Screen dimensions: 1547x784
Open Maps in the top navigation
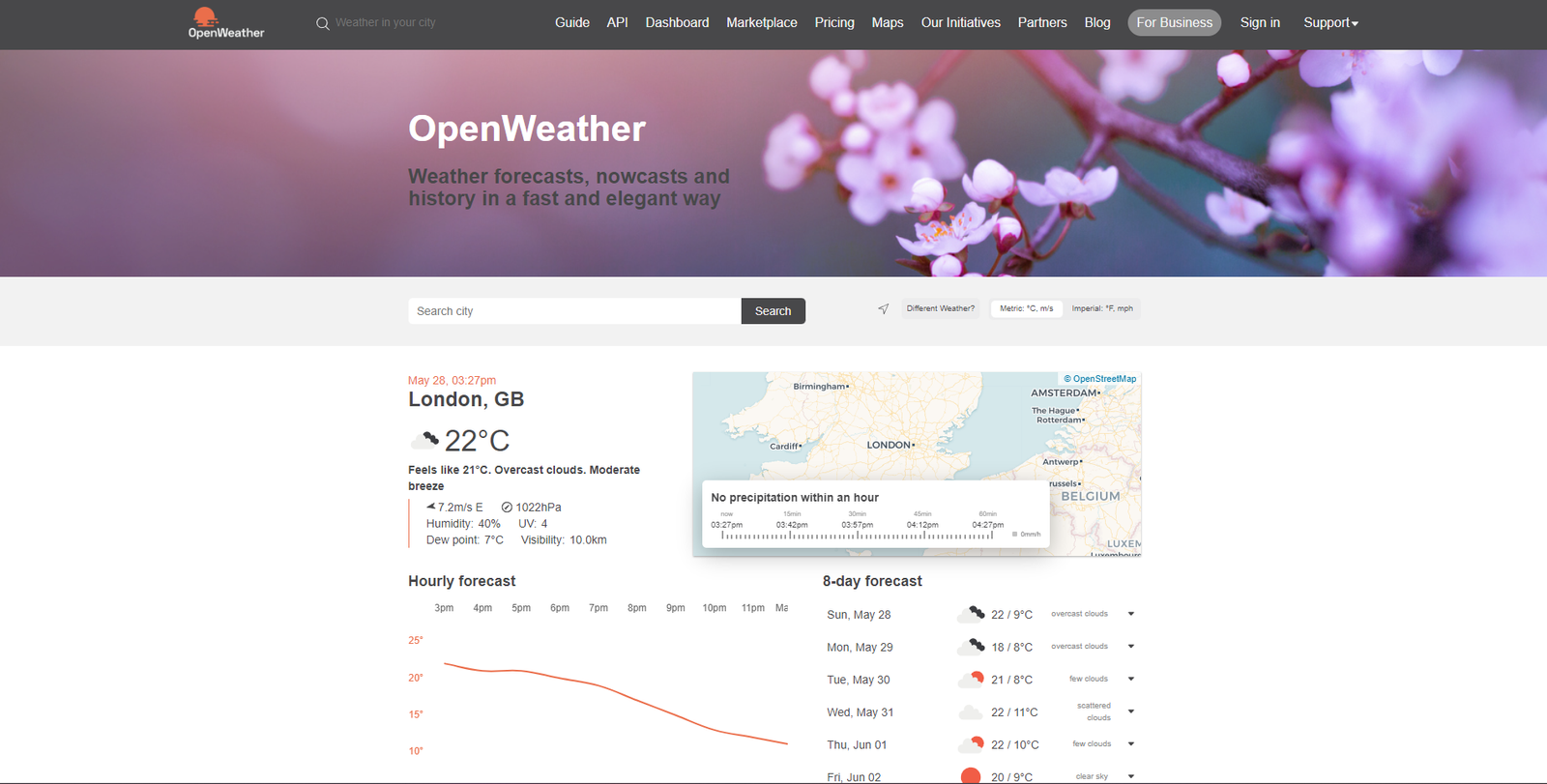pyautogui.click(x=888, y=23)
